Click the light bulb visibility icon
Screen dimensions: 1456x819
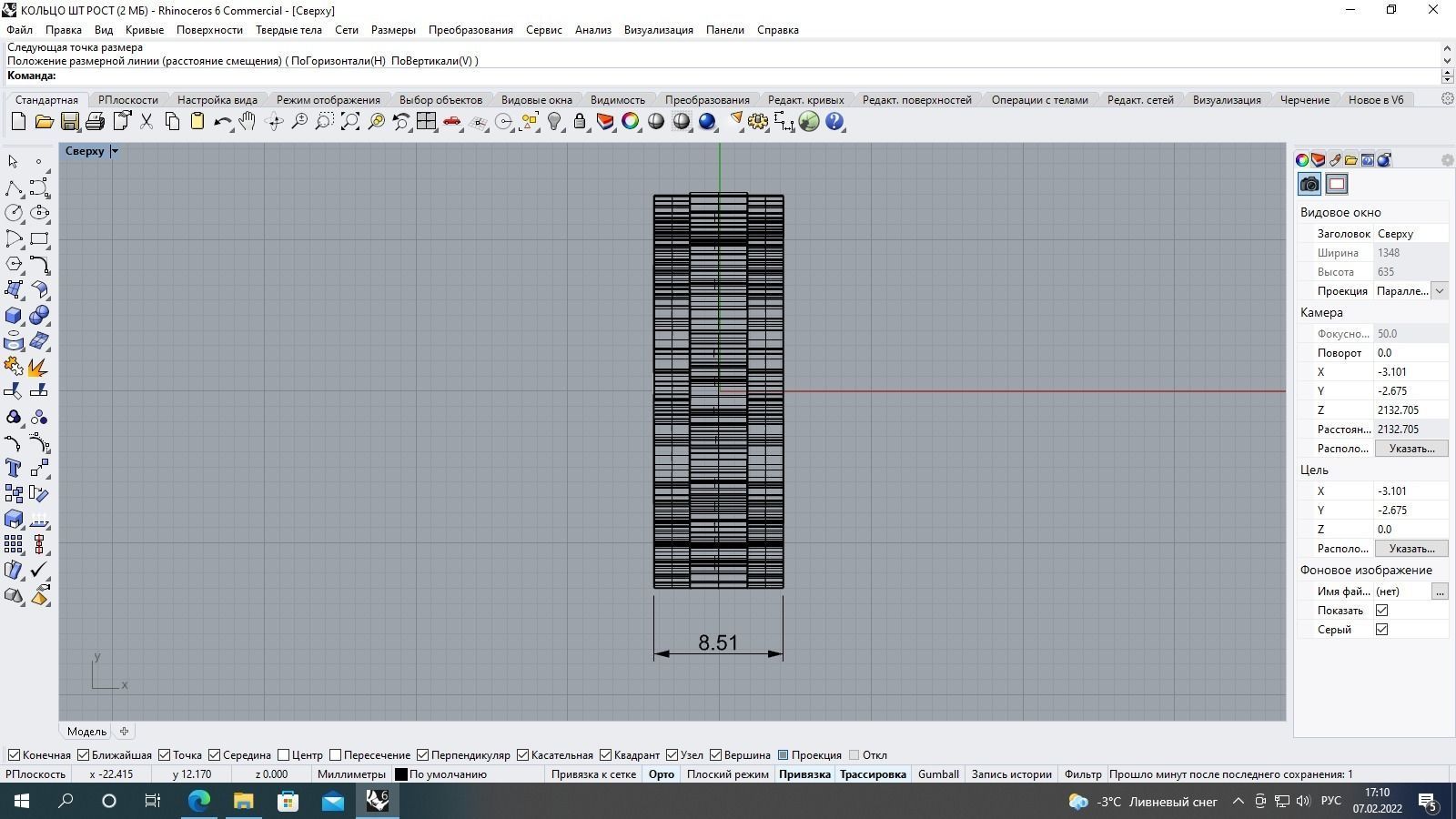(554, 122)
